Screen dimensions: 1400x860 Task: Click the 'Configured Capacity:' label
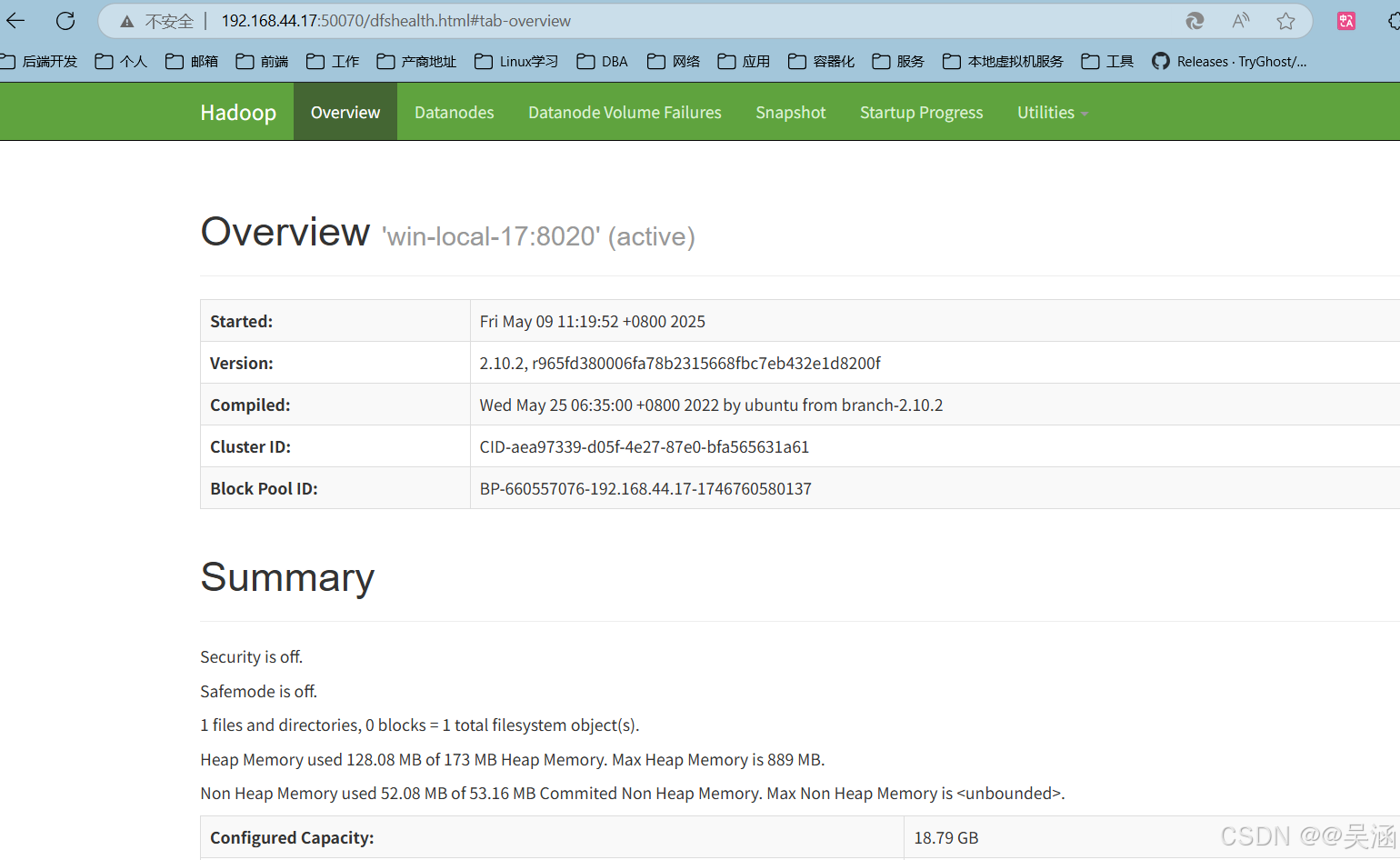click(x=292, y=838)
